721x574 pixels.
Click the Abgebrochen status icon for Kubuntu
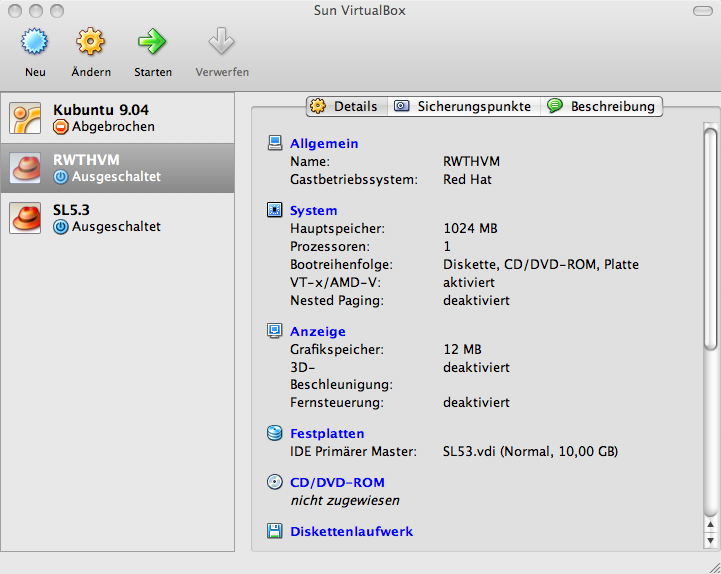(x=61, y=127)
